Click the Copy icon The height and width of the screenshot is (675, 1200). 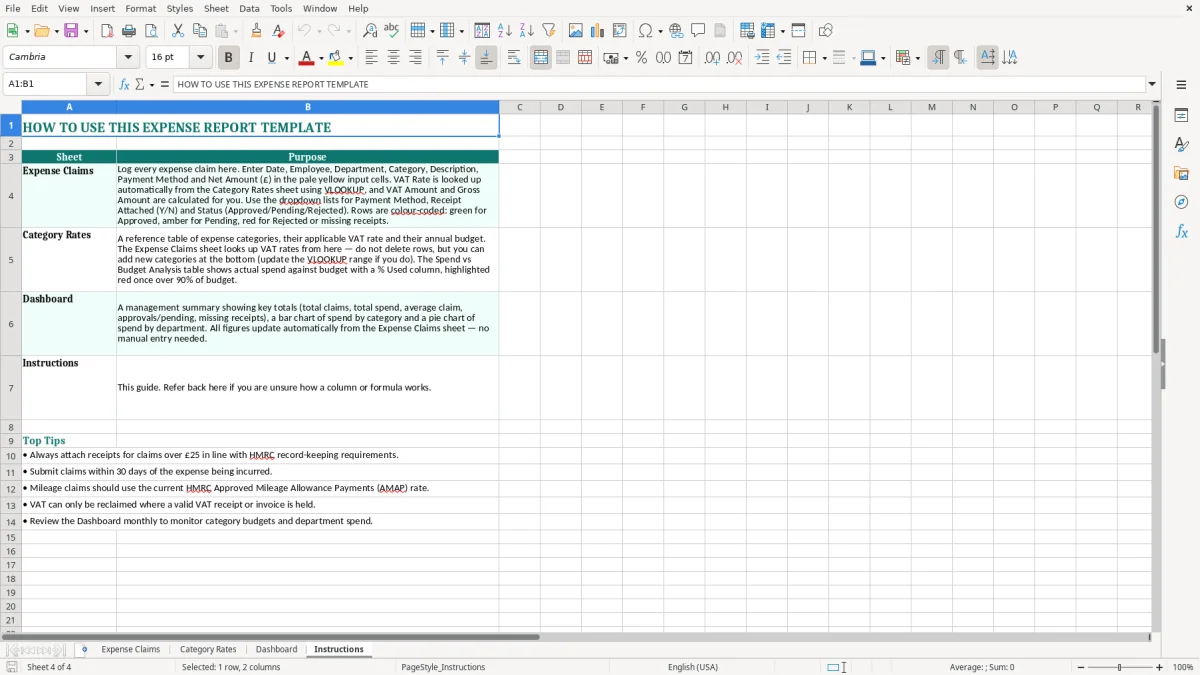tap(200, 31)
